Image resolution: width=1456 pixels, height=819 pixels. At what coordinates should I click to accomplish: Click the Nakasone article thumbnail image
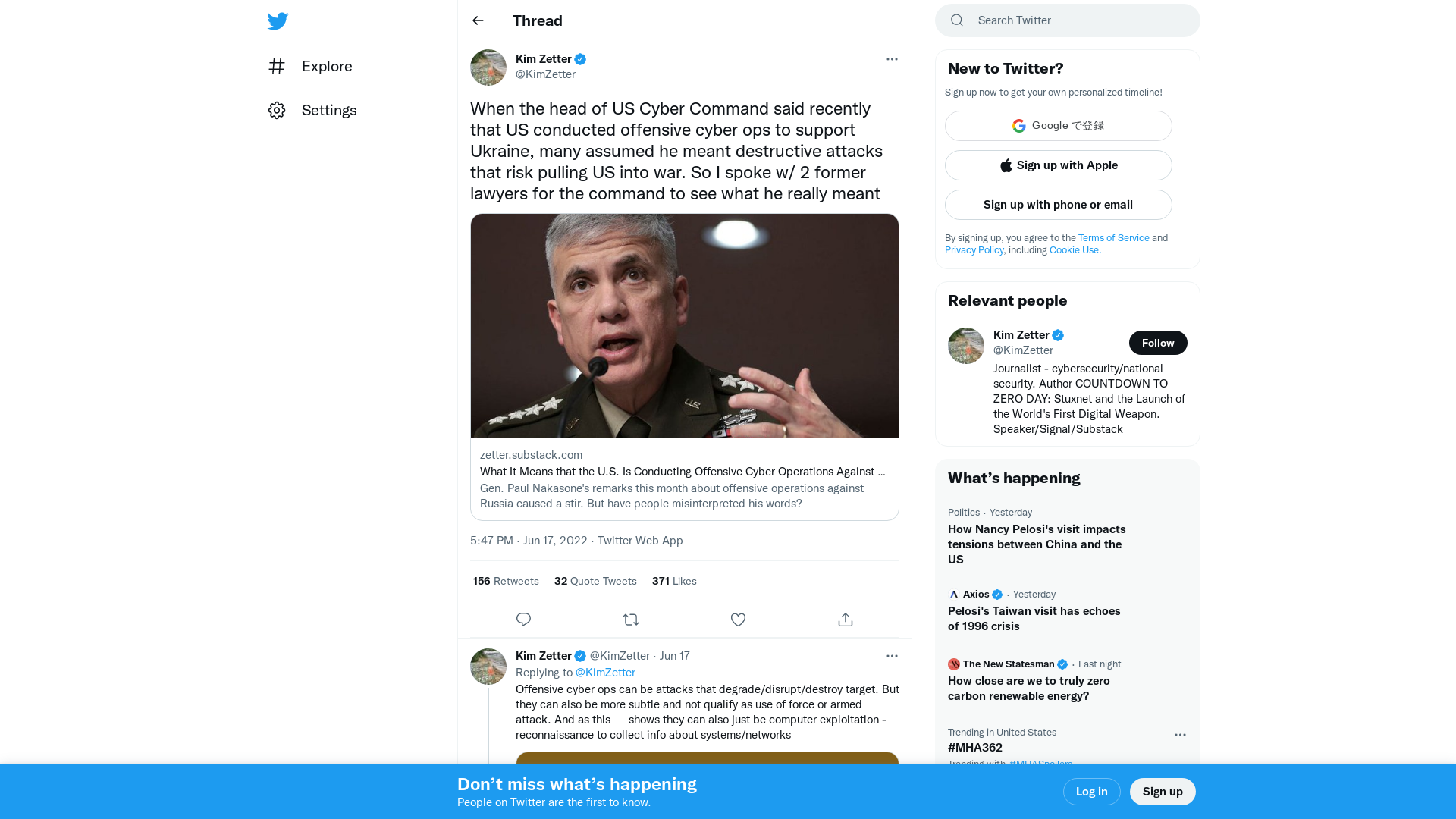[683, 325]
